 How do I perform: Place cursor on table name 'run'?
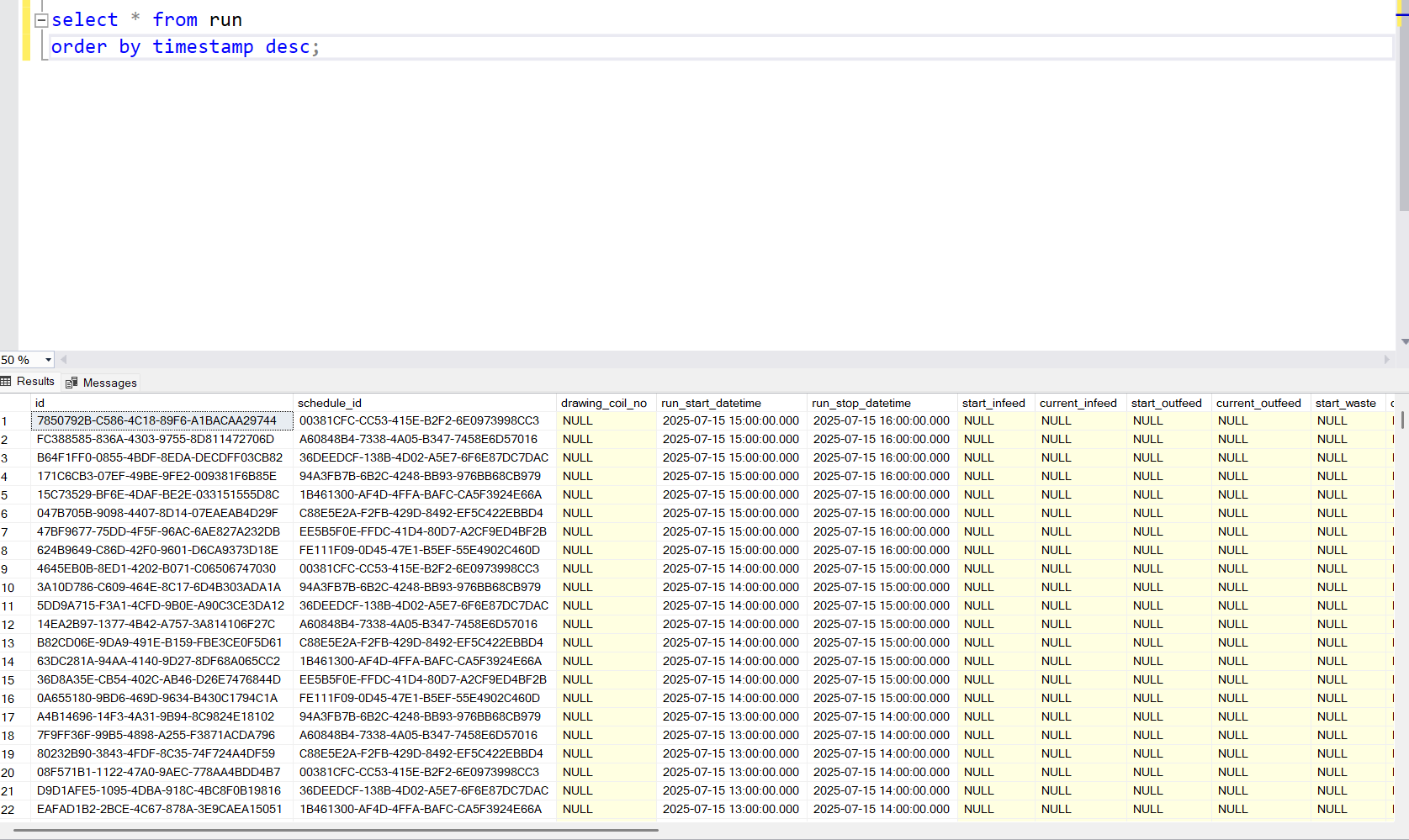tap(225, 20)
